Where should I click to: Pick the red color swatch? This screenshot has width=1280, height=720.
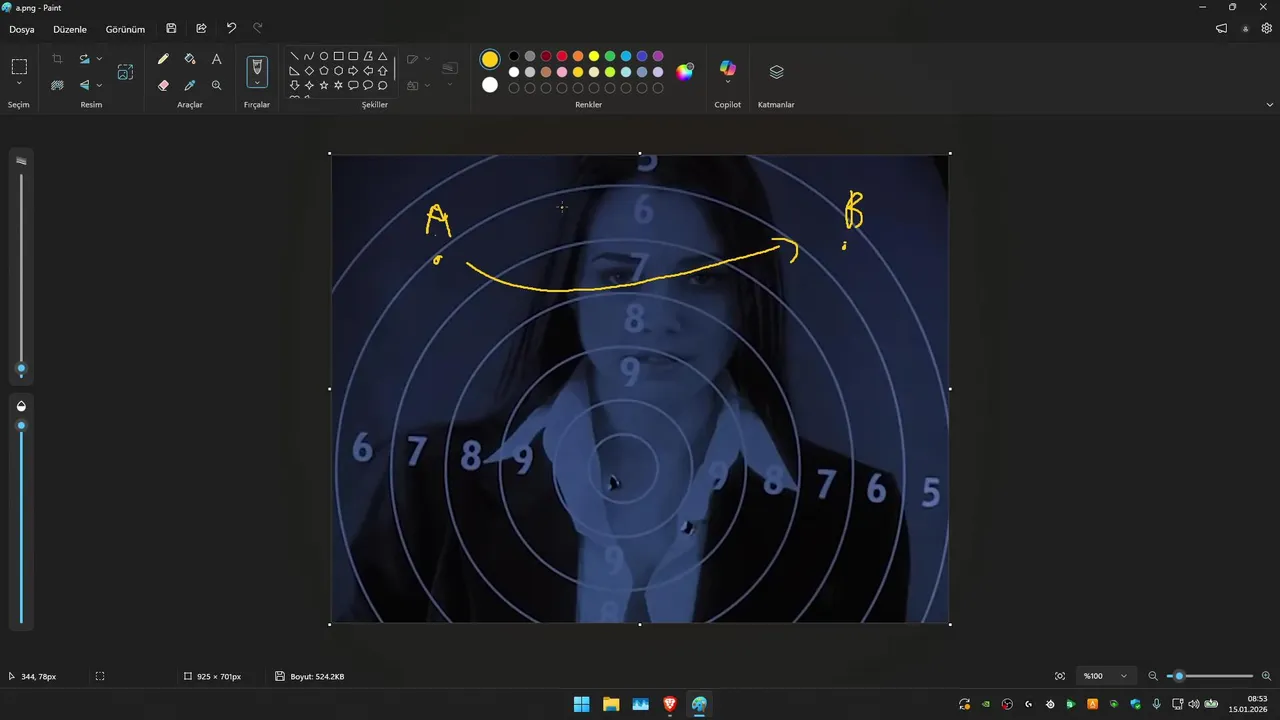pyautogui.click(x=562, y=56)
